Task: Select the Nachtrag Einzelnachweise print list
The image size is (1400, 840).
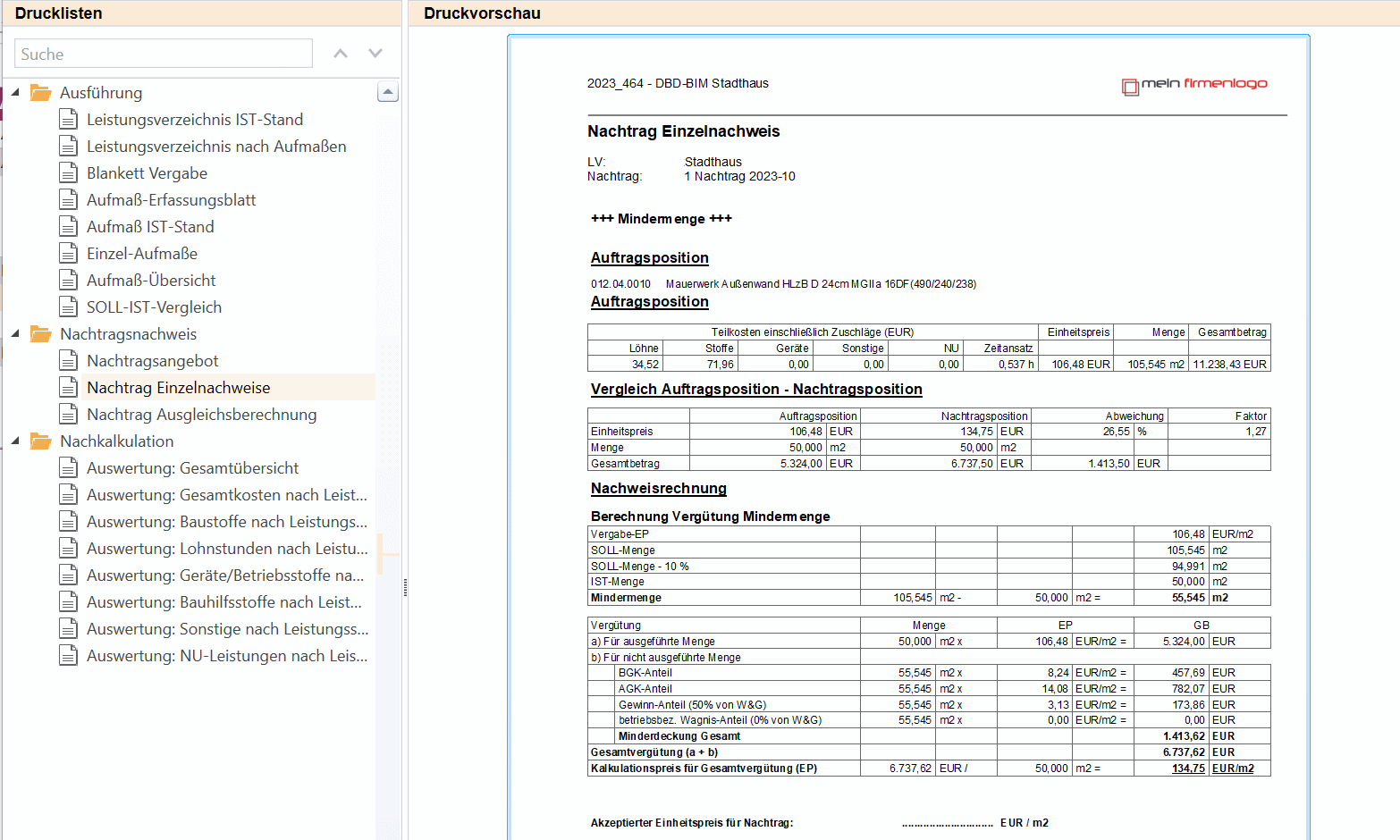Action: [179, 388]
